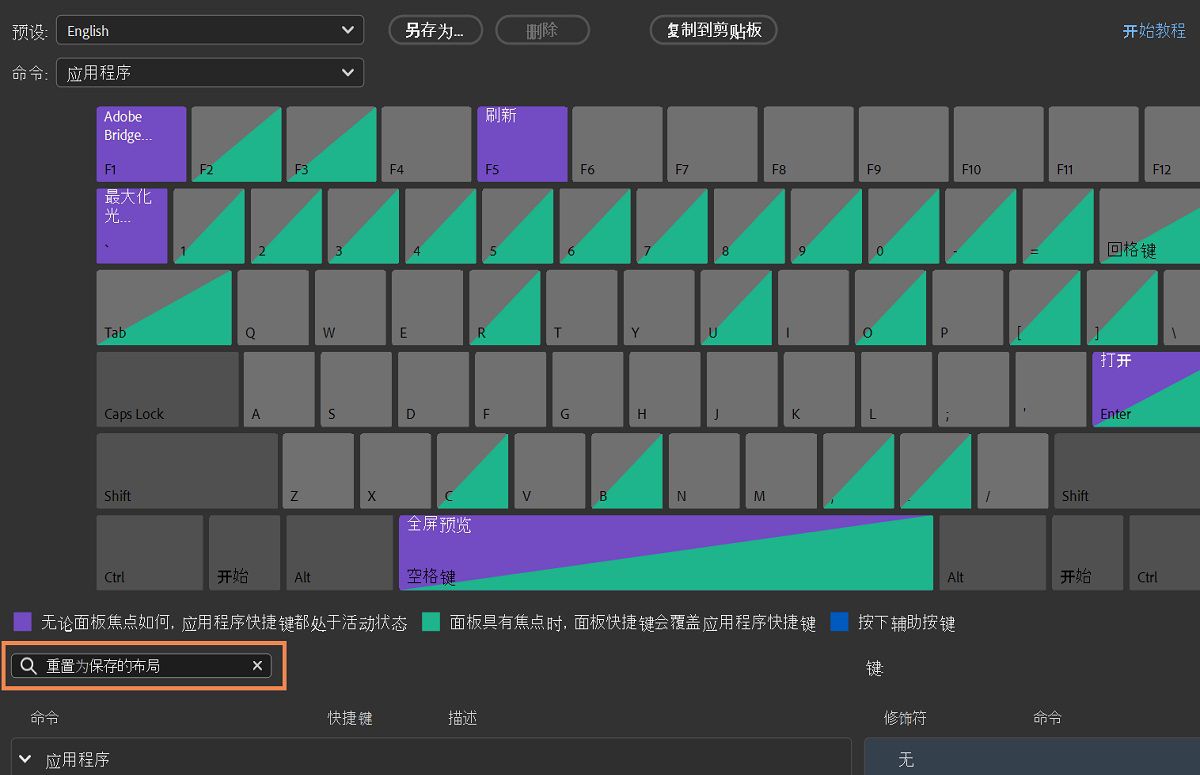Select the slash key
This screenshot has height=775, width=1200.
(1013, 471)
